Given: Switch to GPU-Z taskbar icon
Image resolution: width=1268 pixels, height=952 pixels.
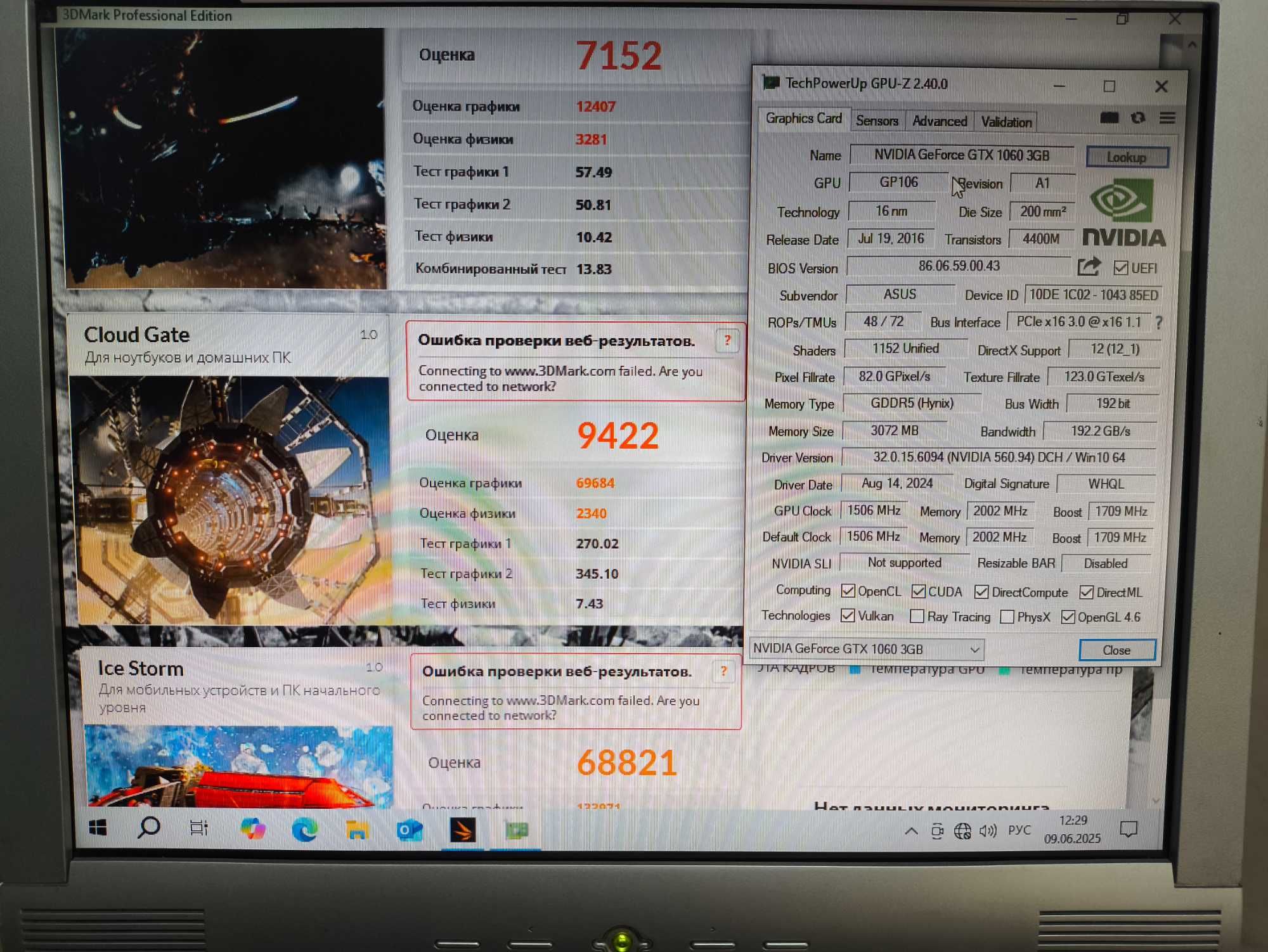Looking at the screenshot, I should [517, 830].
